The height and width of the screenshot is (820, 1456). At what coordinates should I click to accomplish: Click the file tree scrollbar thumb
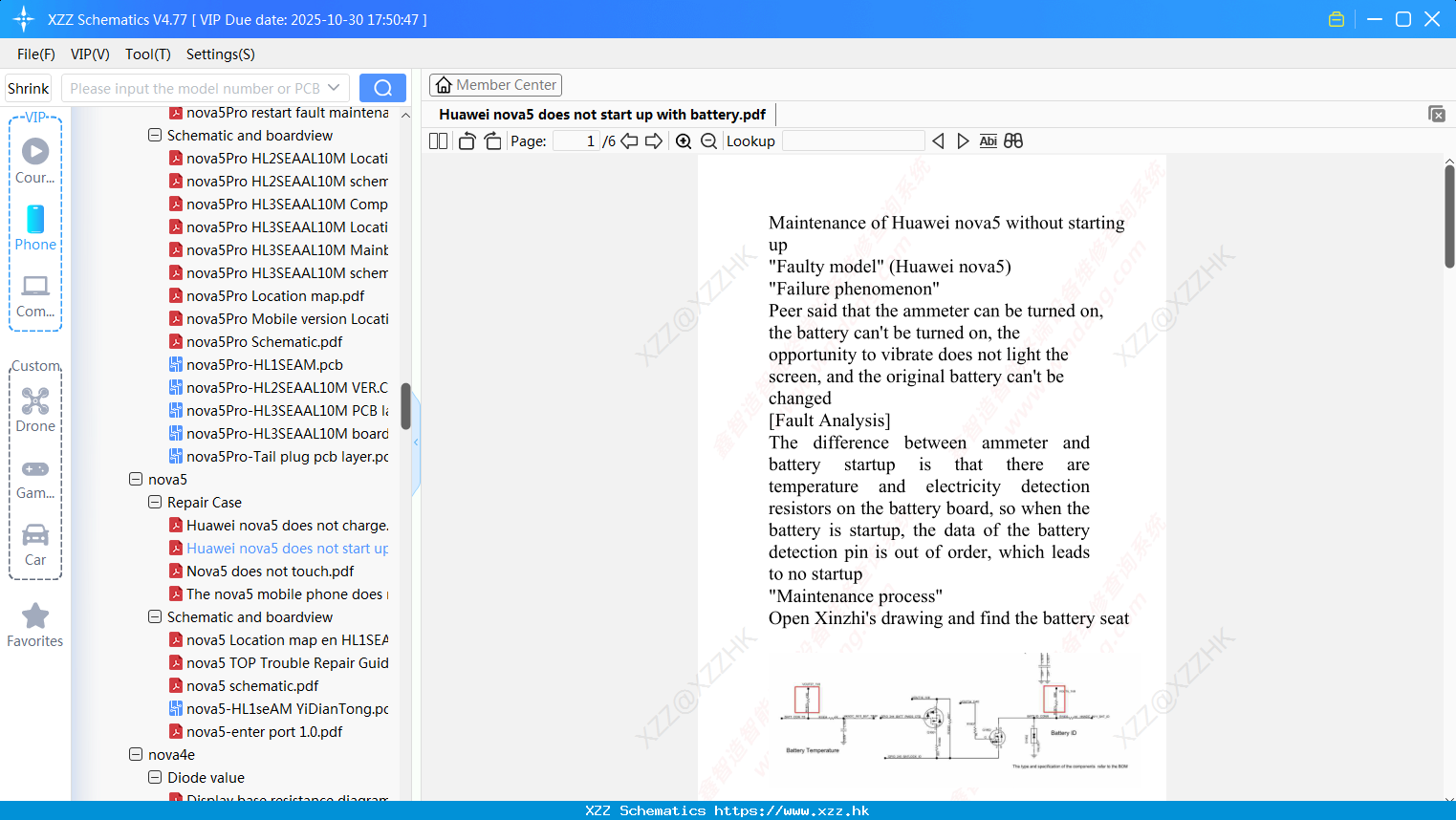(x=405, y=406)
